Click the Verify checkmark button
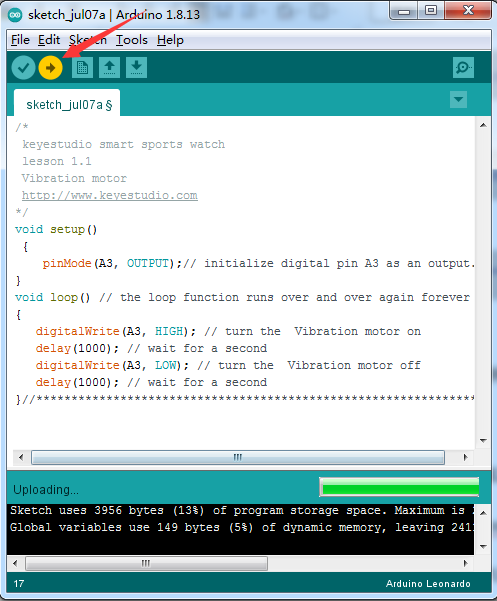 coord(23,68)
